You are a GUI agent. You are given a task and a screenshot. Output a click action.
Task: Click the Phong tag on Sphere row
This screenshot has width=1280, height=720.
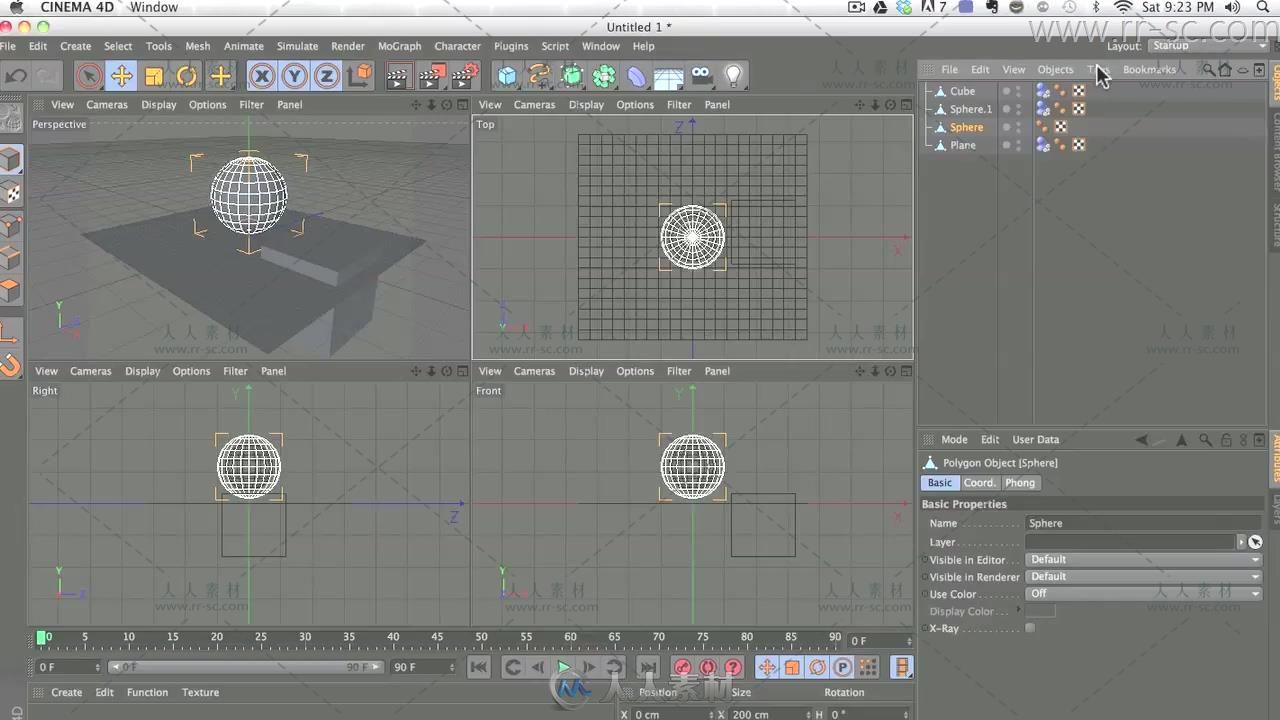click(x=1044, y=127)
